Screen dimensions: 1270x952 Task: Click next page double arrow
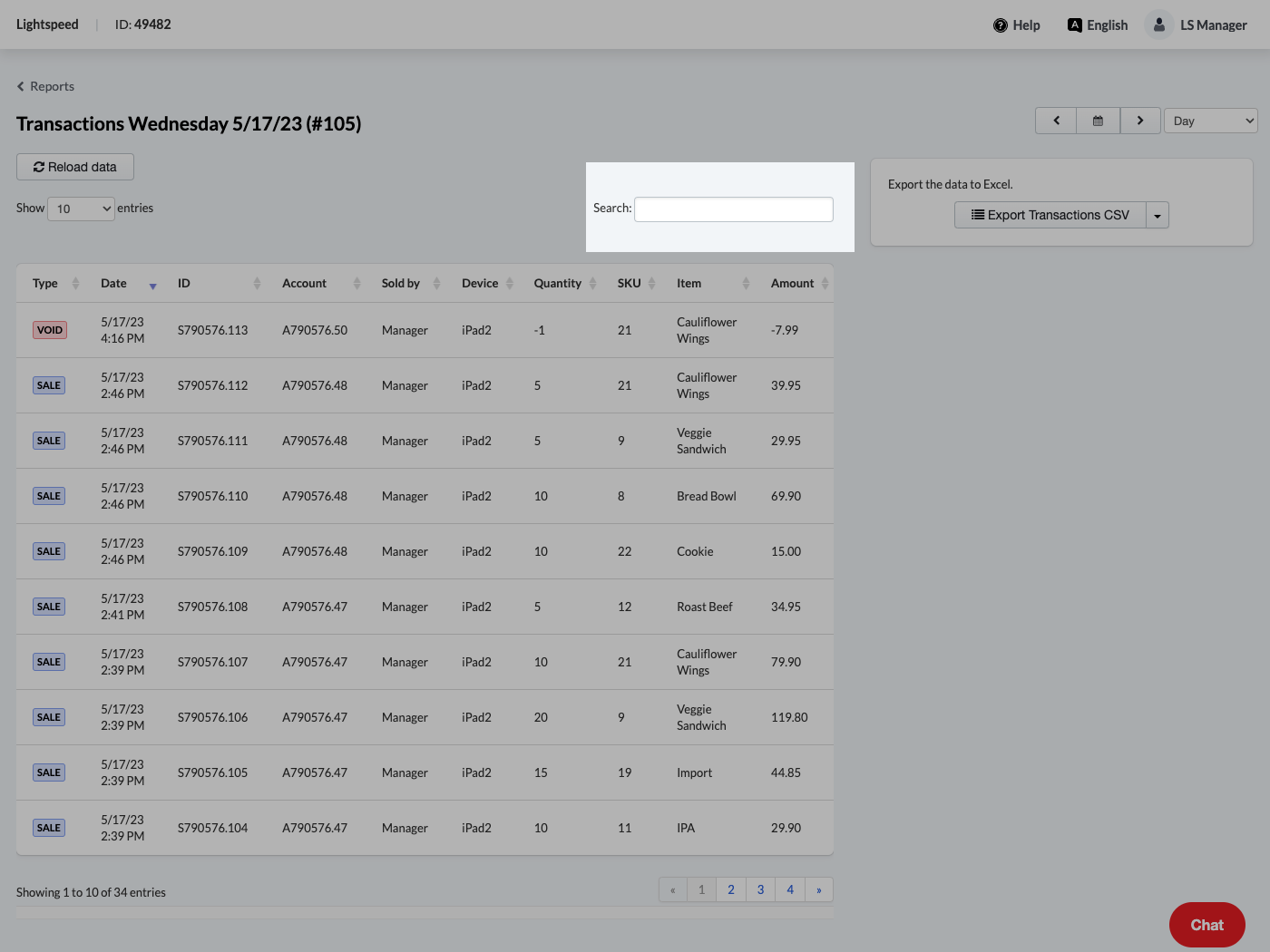(819, 889)
